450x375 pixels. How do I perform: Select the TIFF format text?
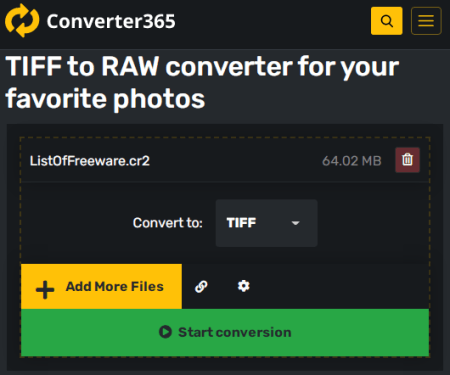241,223
